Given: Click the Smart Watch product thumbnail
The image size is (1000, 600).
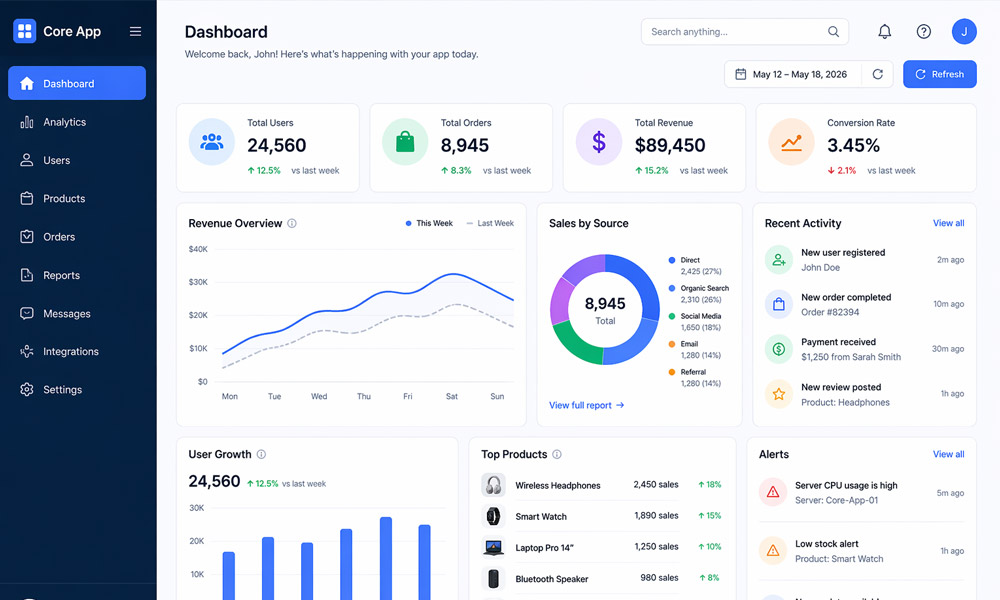Looking at the screenshot, I should pyautogui.click(x=493, y=516).
